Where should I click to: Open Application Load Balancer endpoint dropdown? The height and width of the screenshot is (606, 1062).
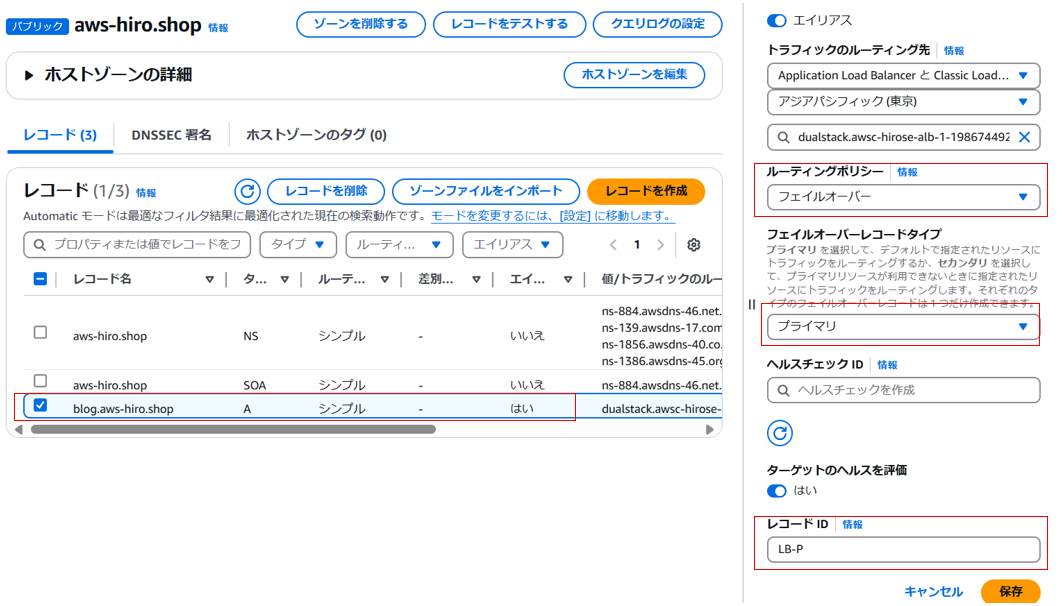tap(904, 76)
